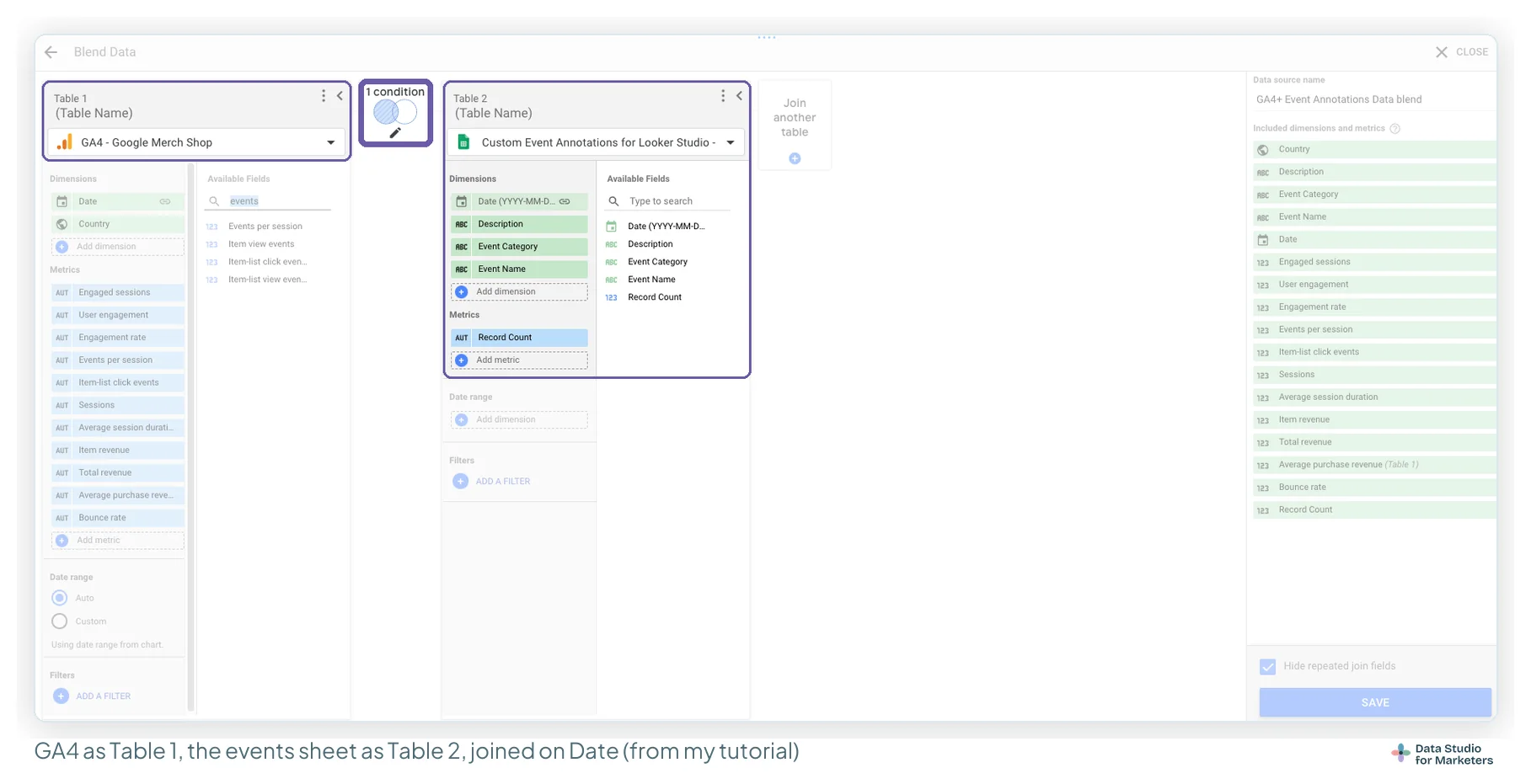Screen dimensions: 1531x784
Task: Click the calendar icon on Table 1 Date
Action: pos(62,201)
